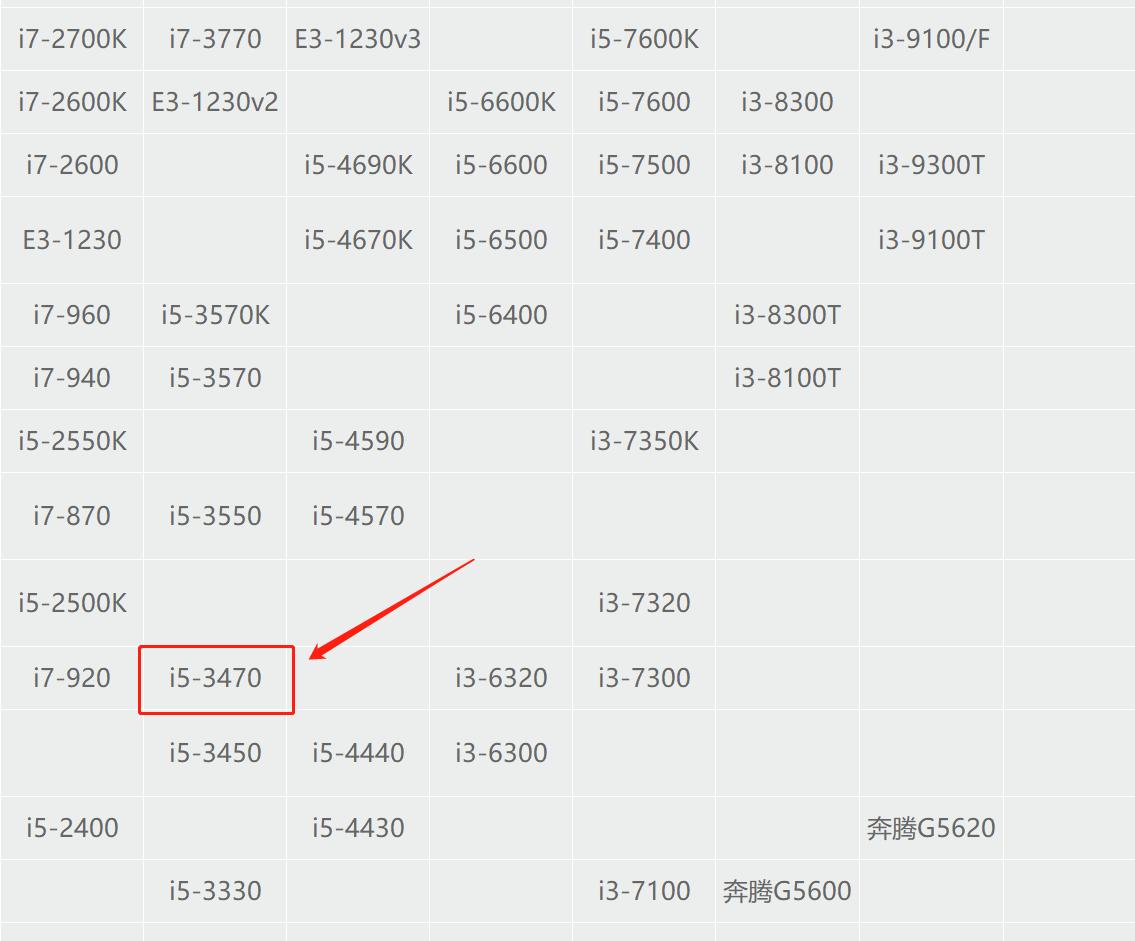Select the i5-6400 entry

pos(501,316)
